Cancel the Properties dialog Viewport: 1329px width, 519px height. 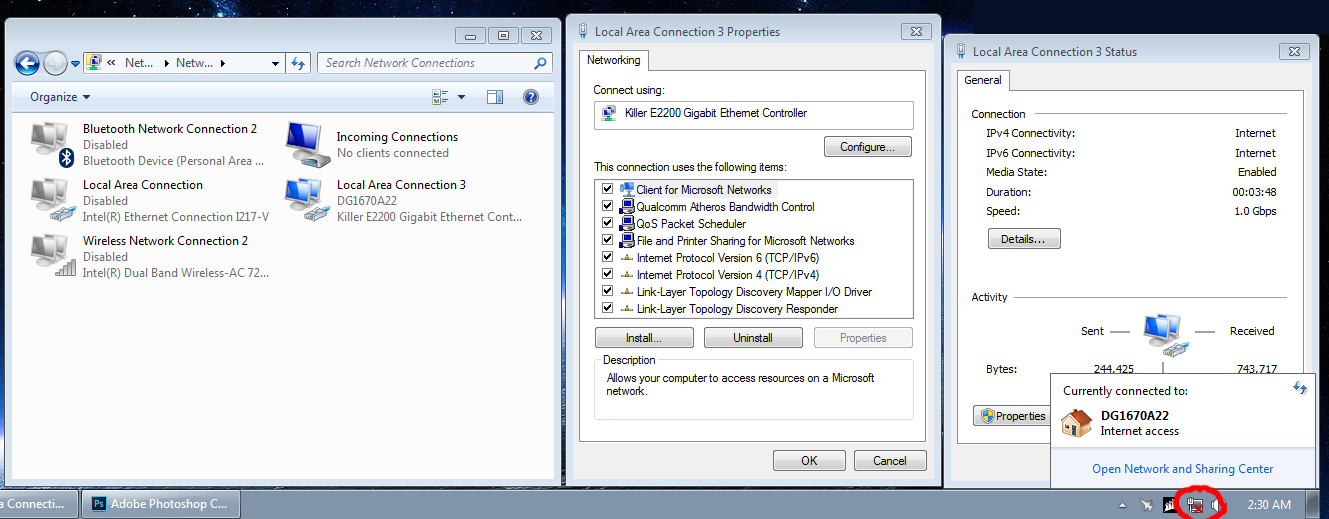(890, 461)
